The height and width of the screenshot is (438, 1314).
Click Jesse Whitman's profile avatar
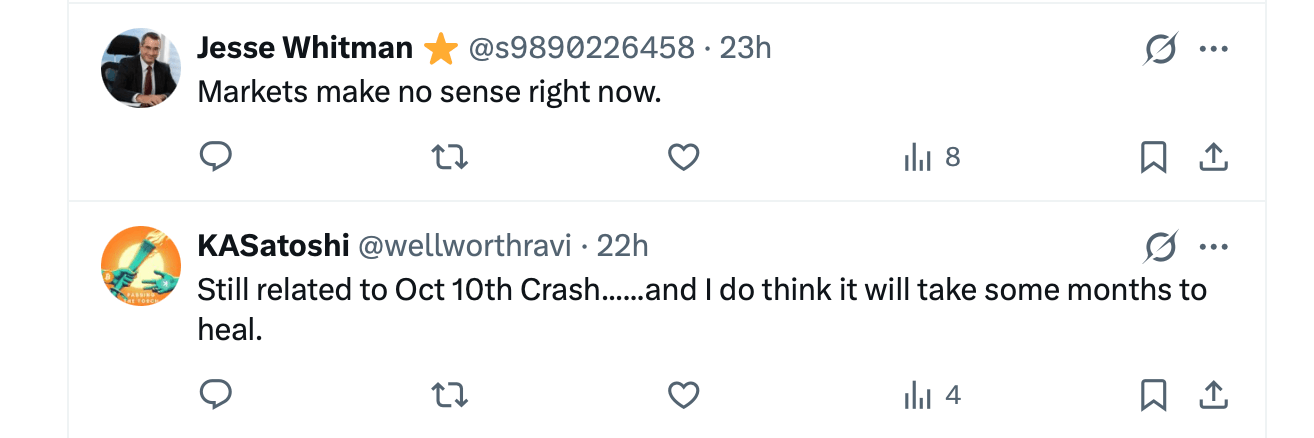coord(141,68)
